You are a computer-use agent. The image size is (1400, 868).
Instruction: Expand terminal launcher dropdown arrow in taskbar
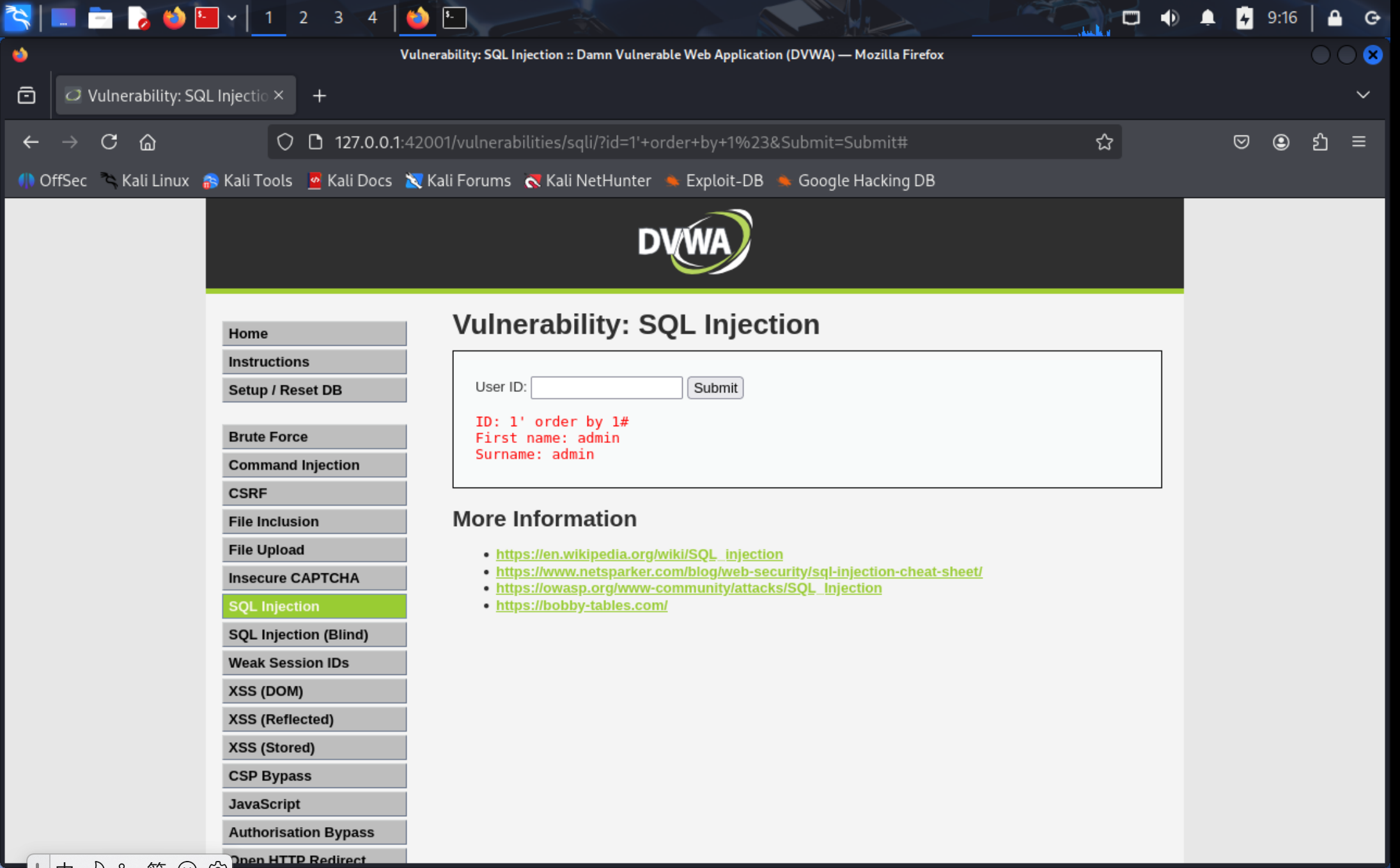coord(232,18)
